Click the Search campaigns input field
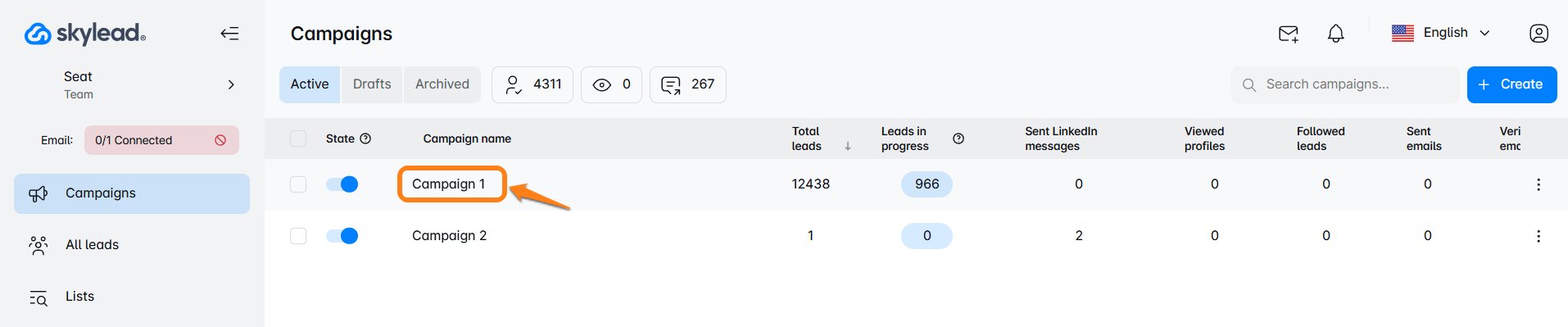This screenshot has height=327, width=1568. click(x=1345, y=84)
